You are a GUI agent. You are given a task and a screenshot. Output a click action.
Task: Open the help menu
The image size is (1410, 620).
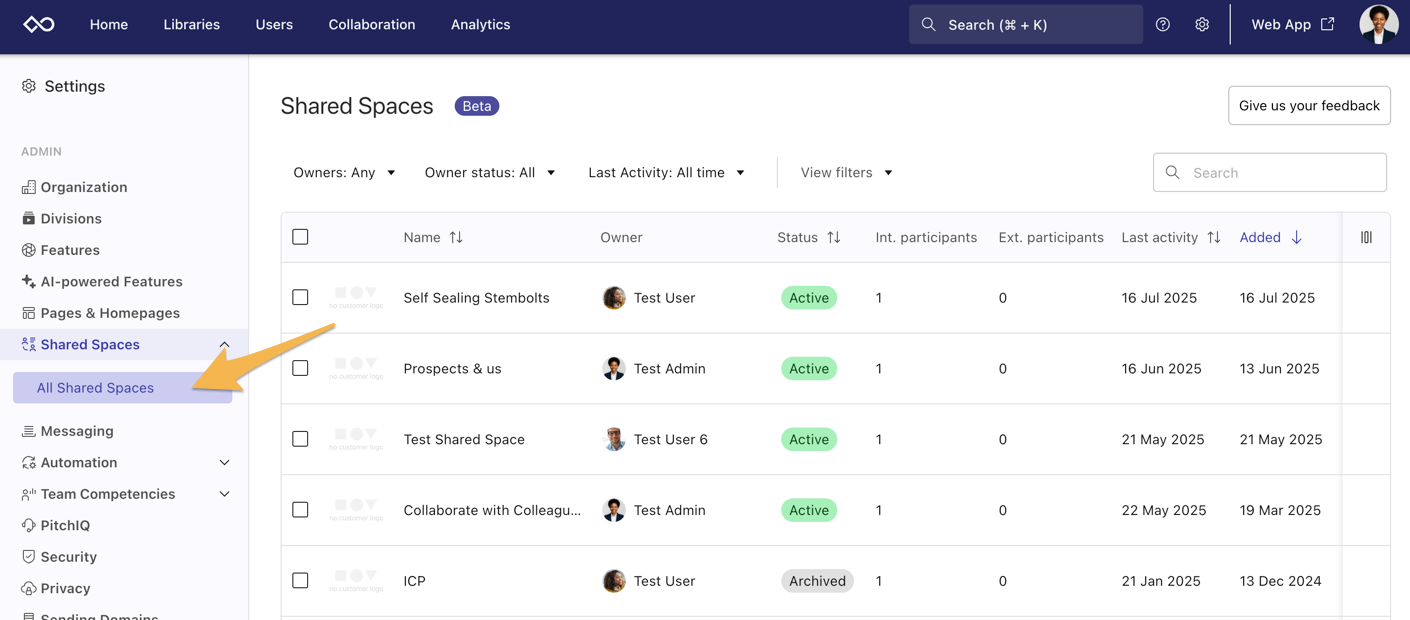click(x=1162, y=24)
